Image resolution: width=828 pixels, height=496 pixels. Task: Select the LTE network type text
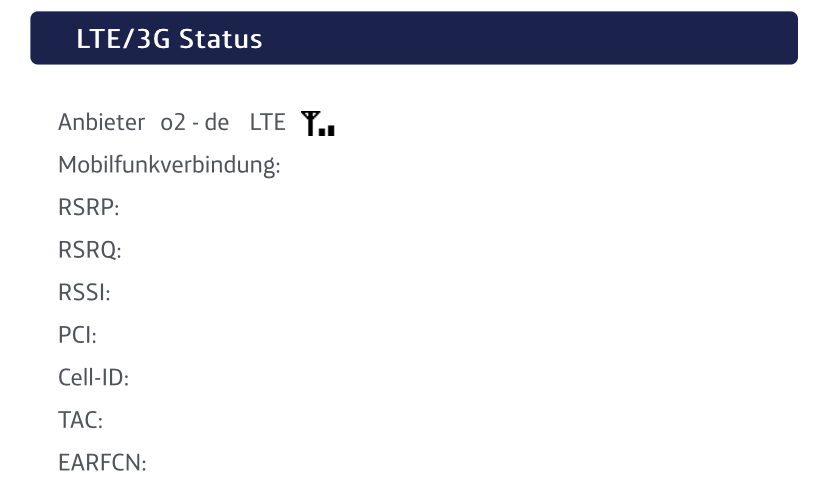click(x=267, y=123)
